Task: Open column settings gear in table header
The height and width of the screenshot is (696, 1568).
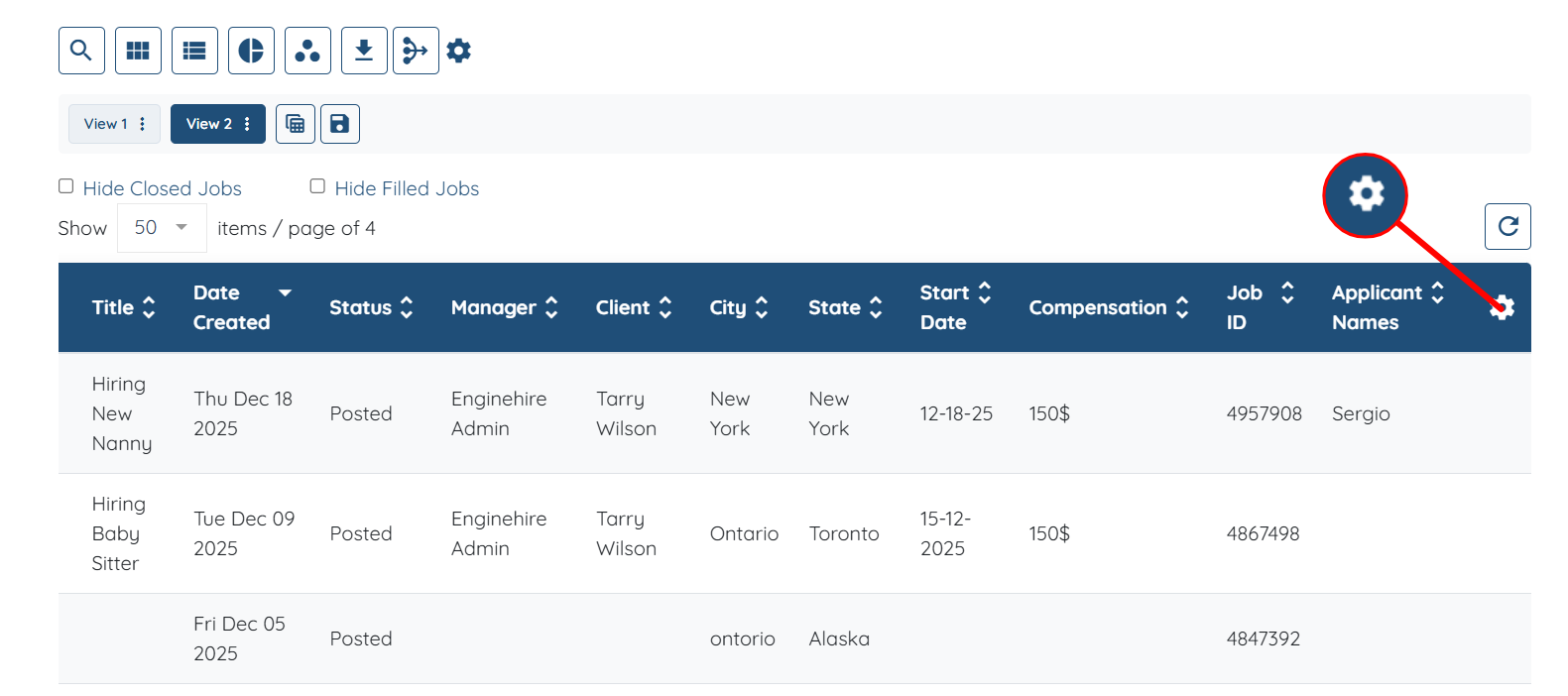Action: (1502, 307)
